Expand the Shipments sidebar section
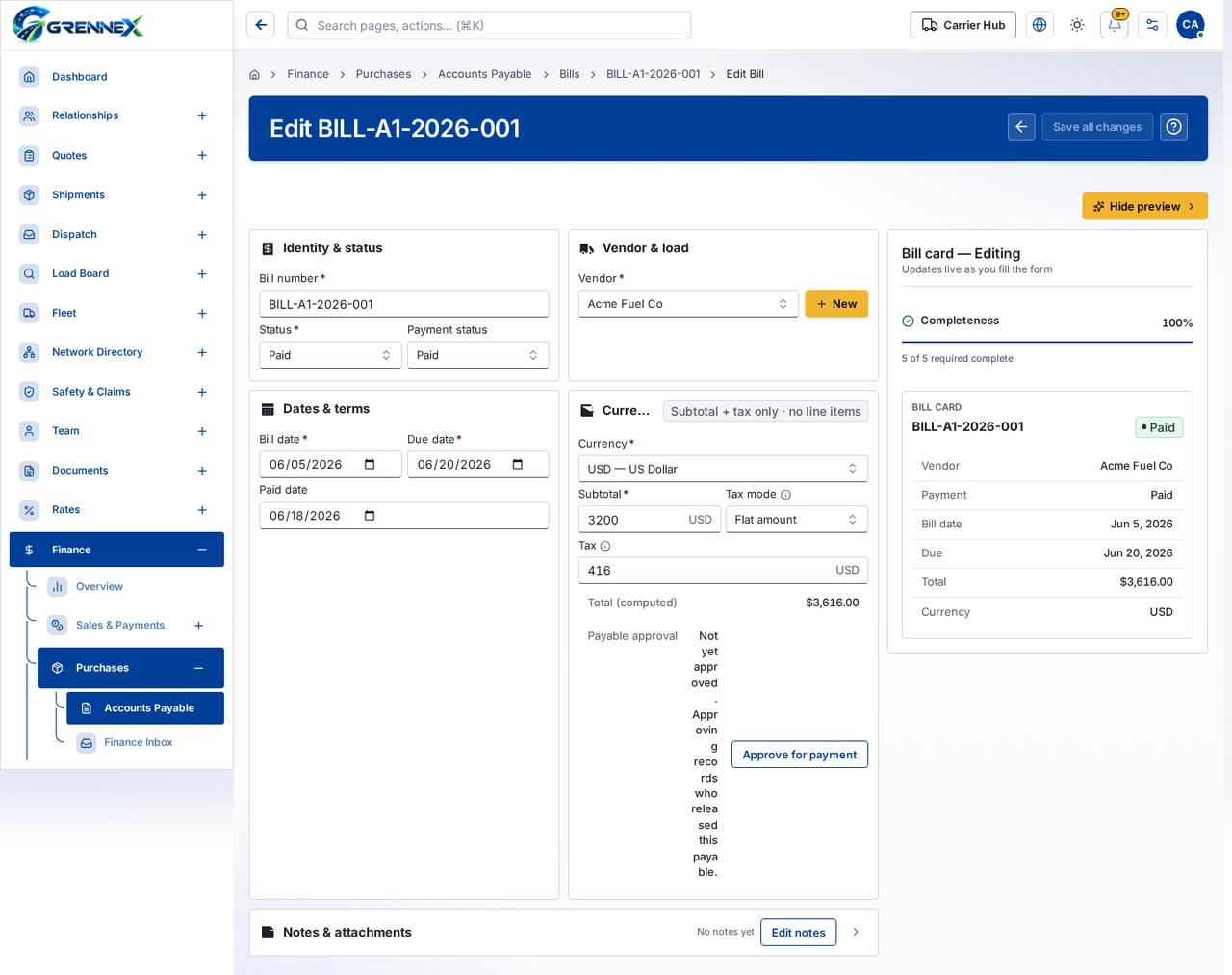The width and height of the screenshot is (1232, 975). point(202,195)
